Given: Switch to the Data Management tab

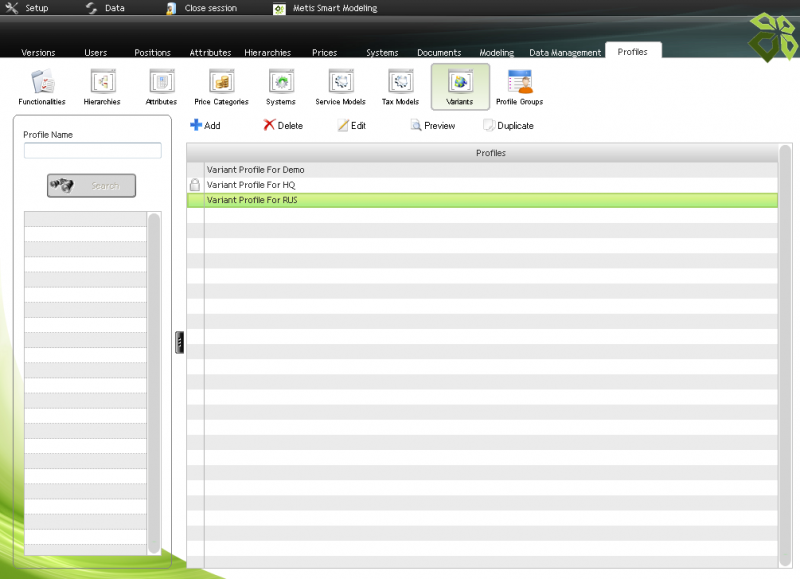Looking at the screenshot, I should click(565, 53).
